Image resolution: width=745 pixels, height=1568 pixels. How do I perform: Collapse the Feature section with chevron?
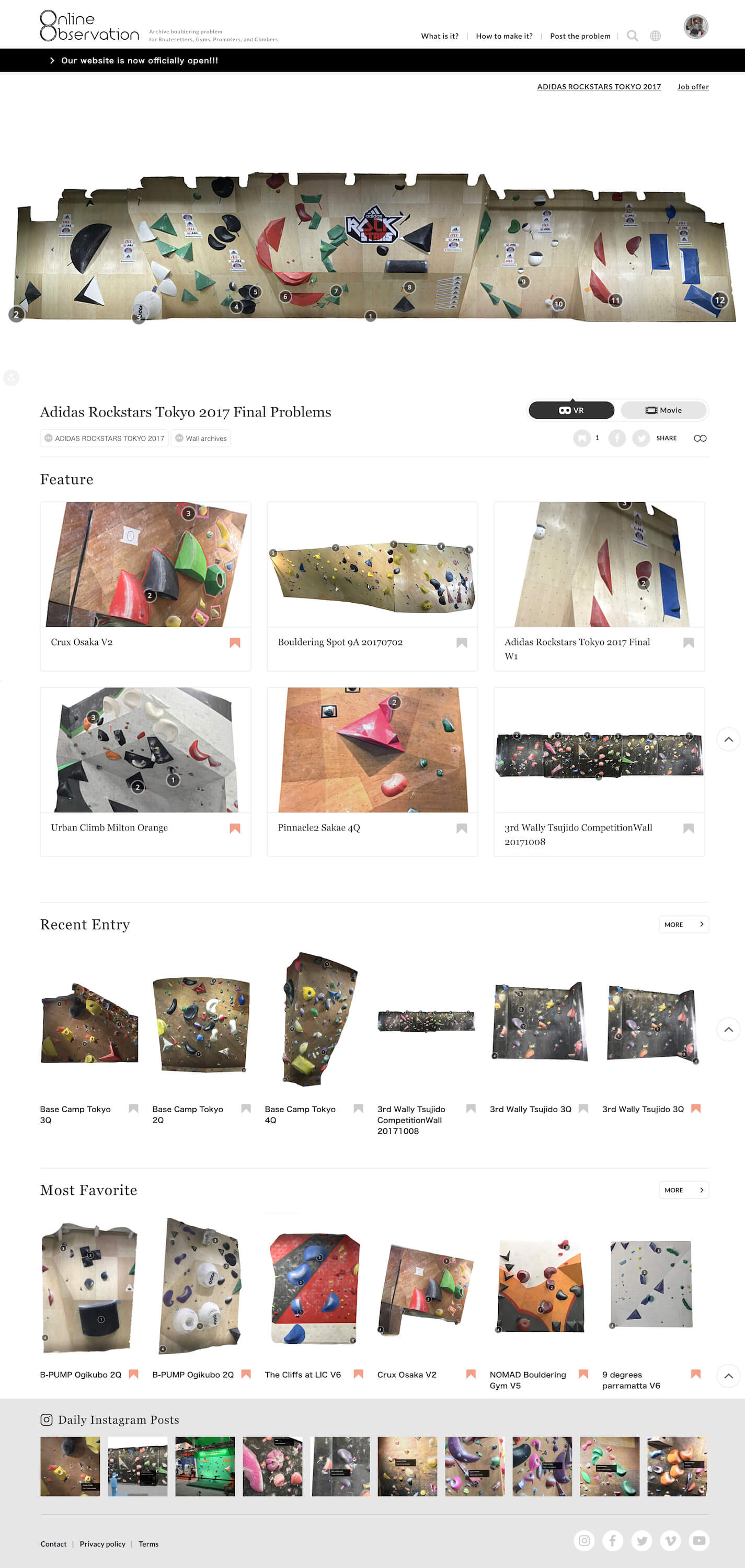(728, 740)
